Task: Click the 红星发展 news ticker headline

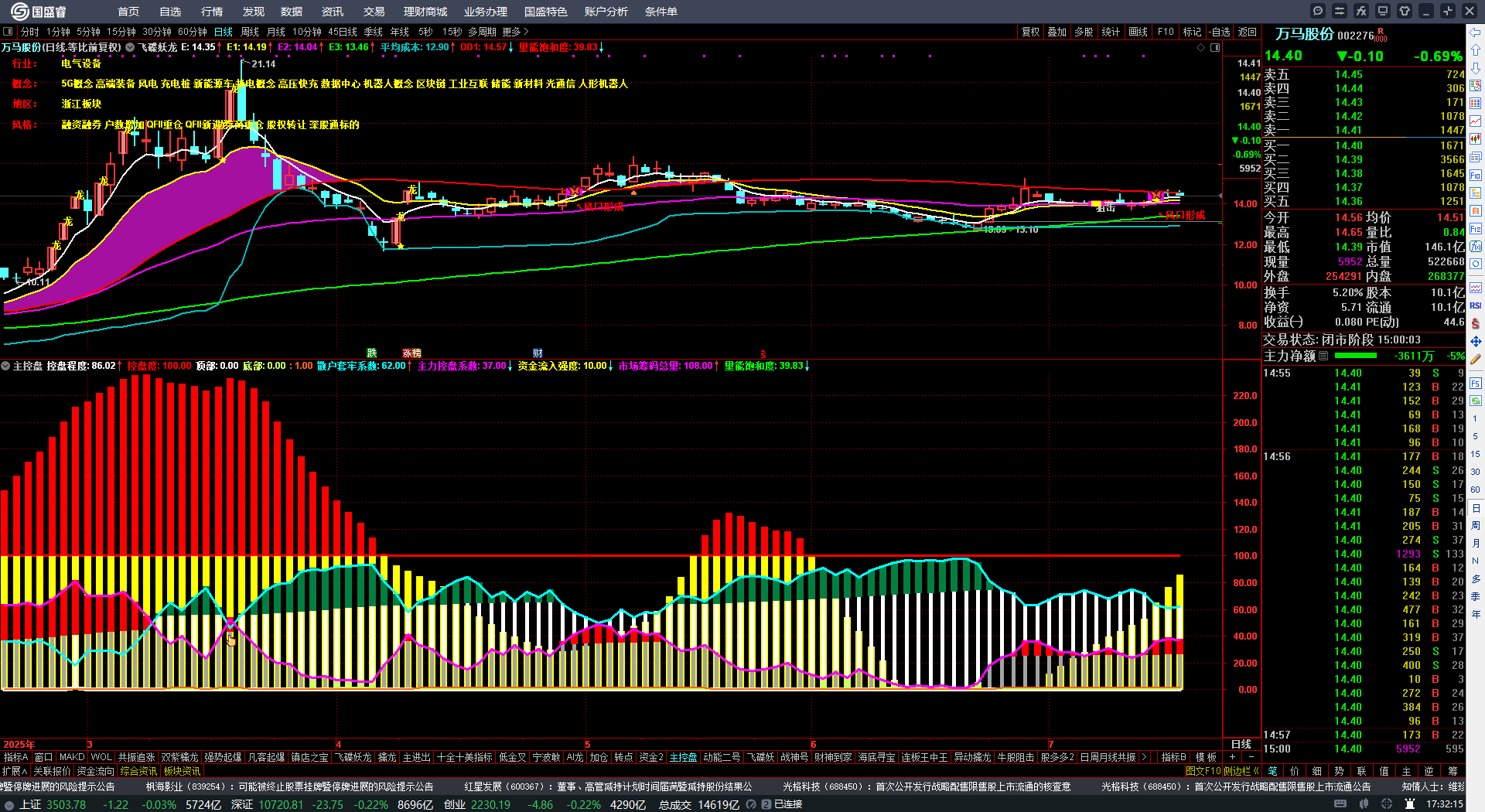Action: [x=608, y=786]
